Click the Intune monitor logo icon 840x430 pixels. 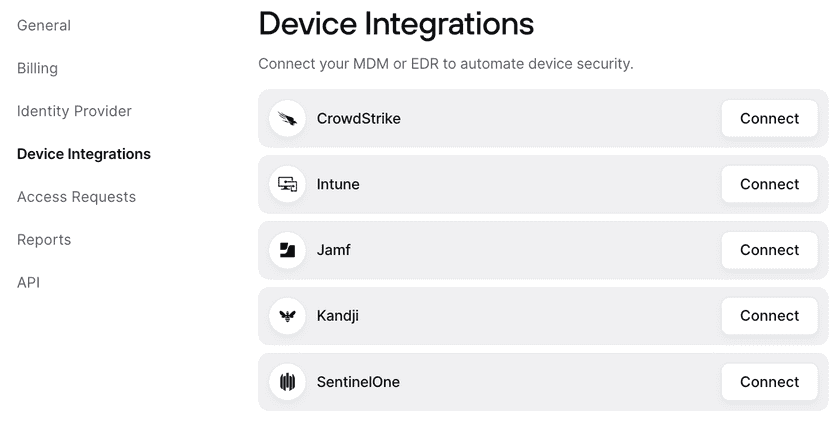pos(287,184)
